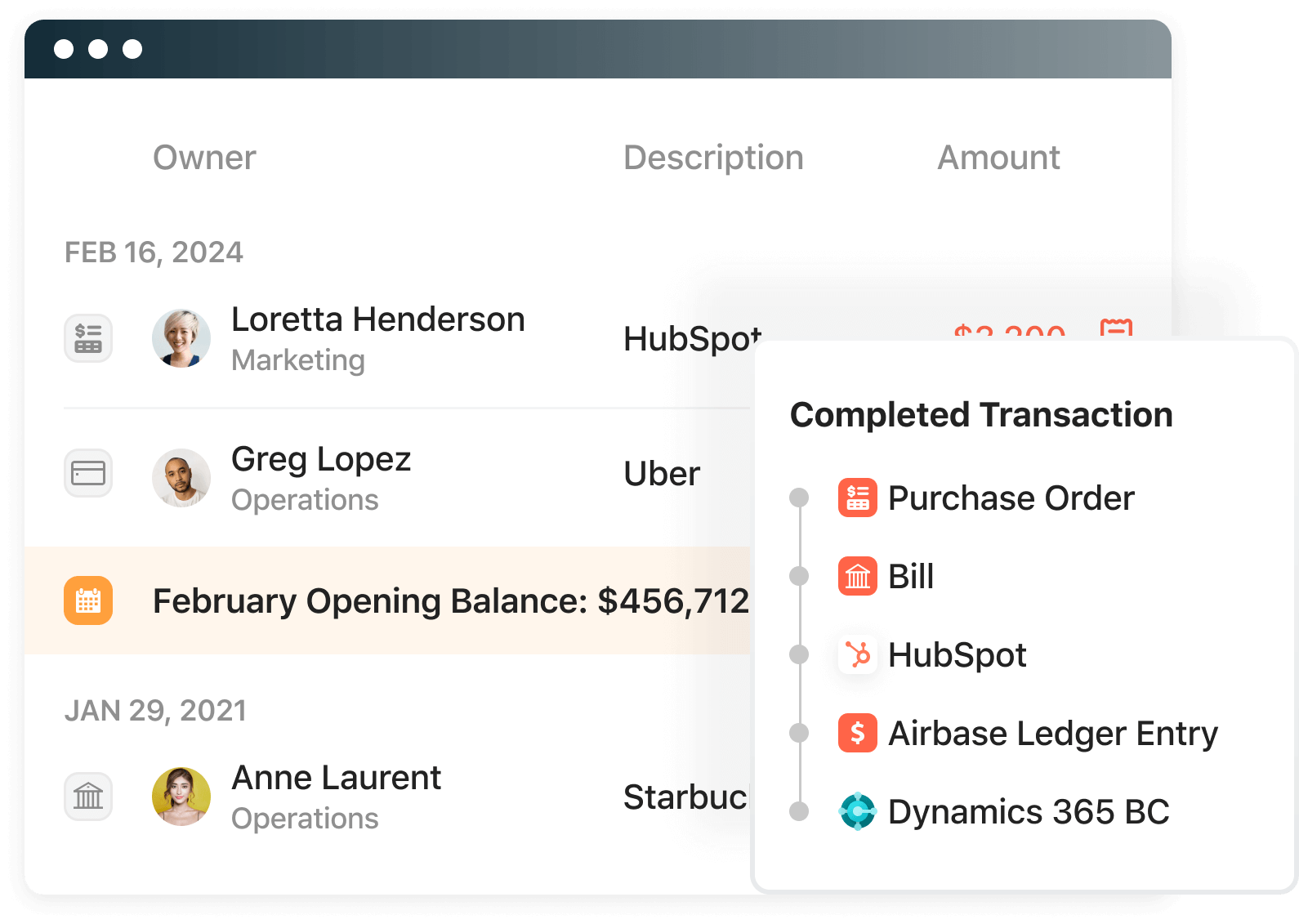This screenshot has height=924, width=1299.
Task: Click the Airbase Ledger Entry dollar icon
Action: coord(858,733)
